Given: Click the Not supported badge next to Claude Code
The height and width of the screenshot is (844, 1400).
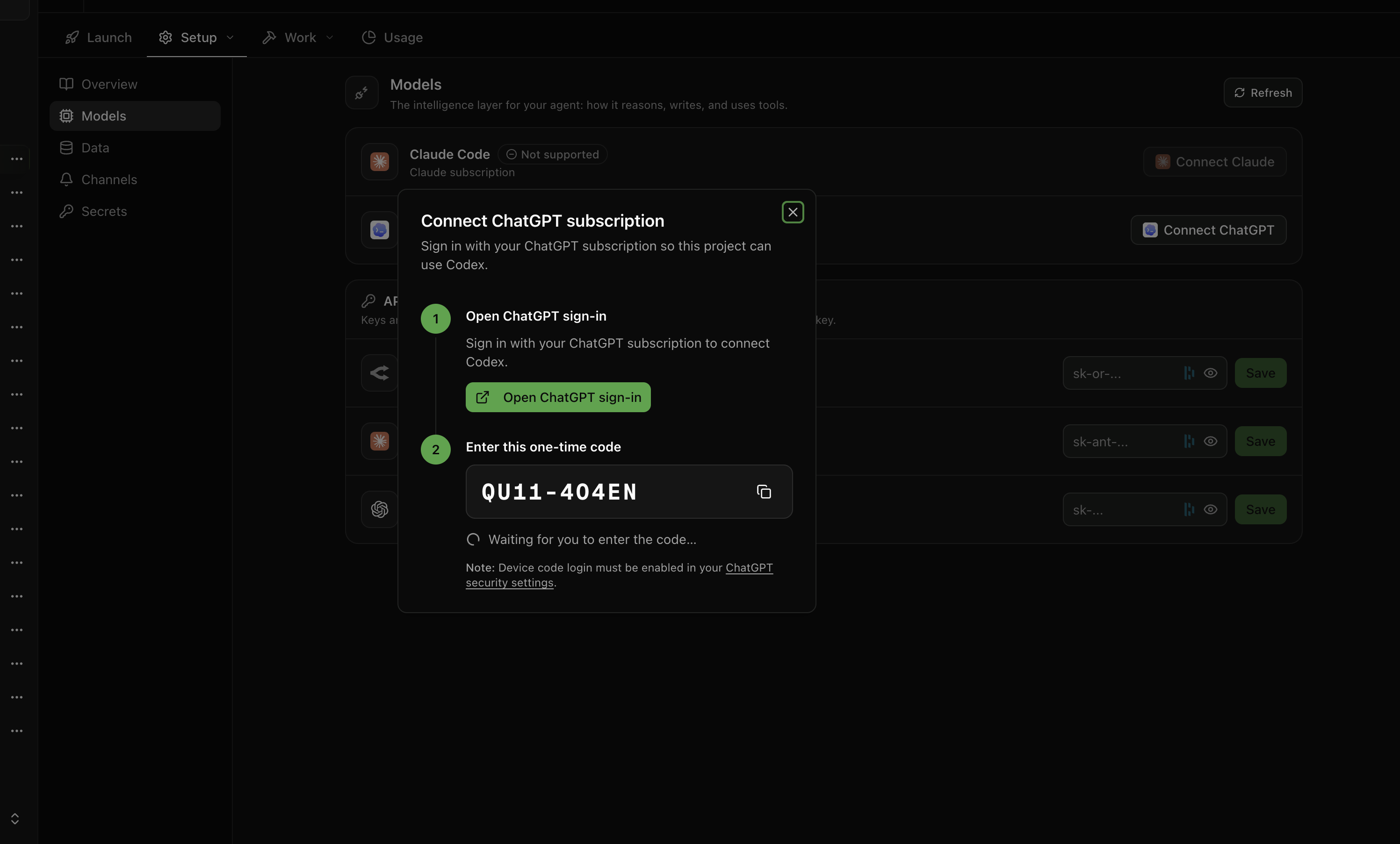Looking at the screenshot, I should (x=552, y=155).
